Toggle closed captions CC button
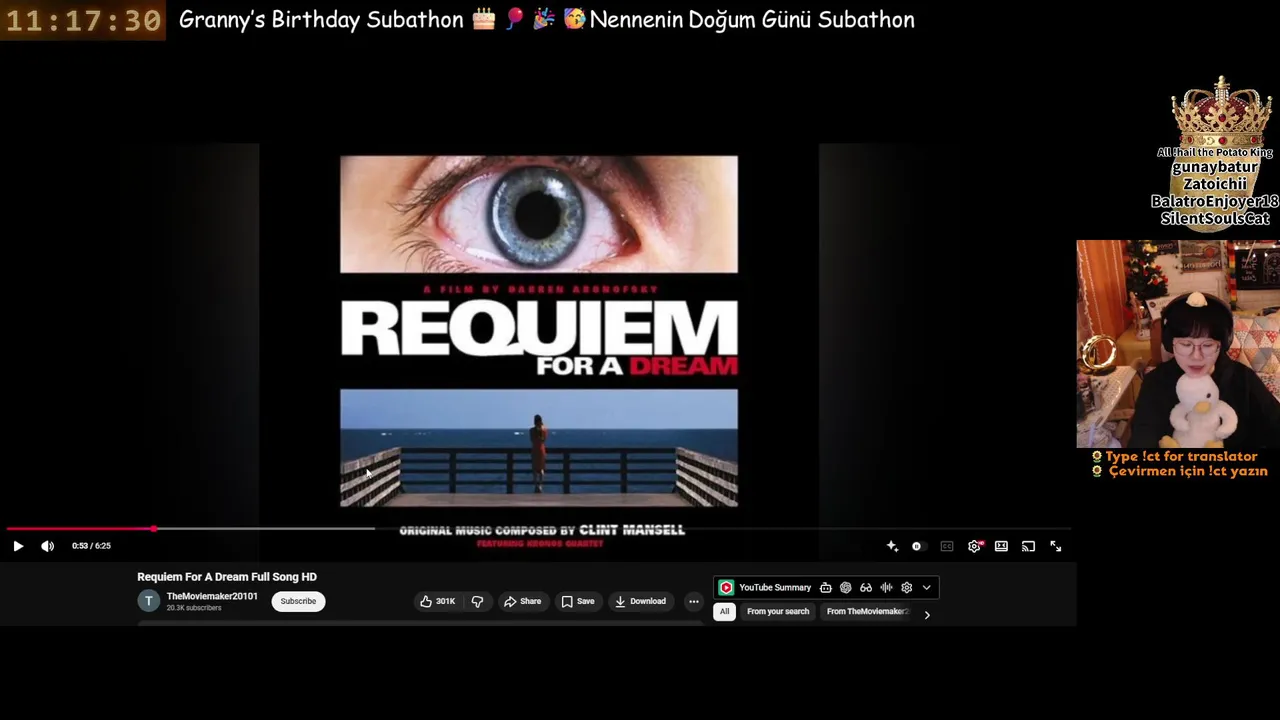The height and width of the screenshot is (720, 1280). [947, 546]
